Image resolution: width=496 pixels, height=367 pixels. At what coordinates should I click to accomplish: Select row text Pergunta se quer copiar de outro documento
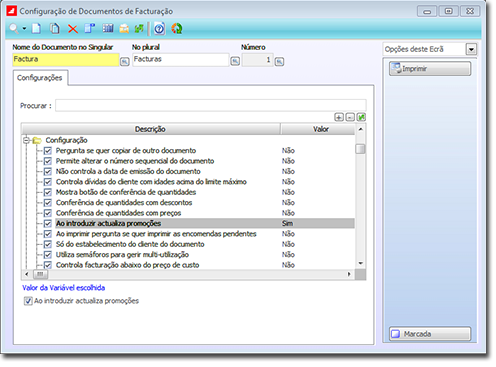126,151
